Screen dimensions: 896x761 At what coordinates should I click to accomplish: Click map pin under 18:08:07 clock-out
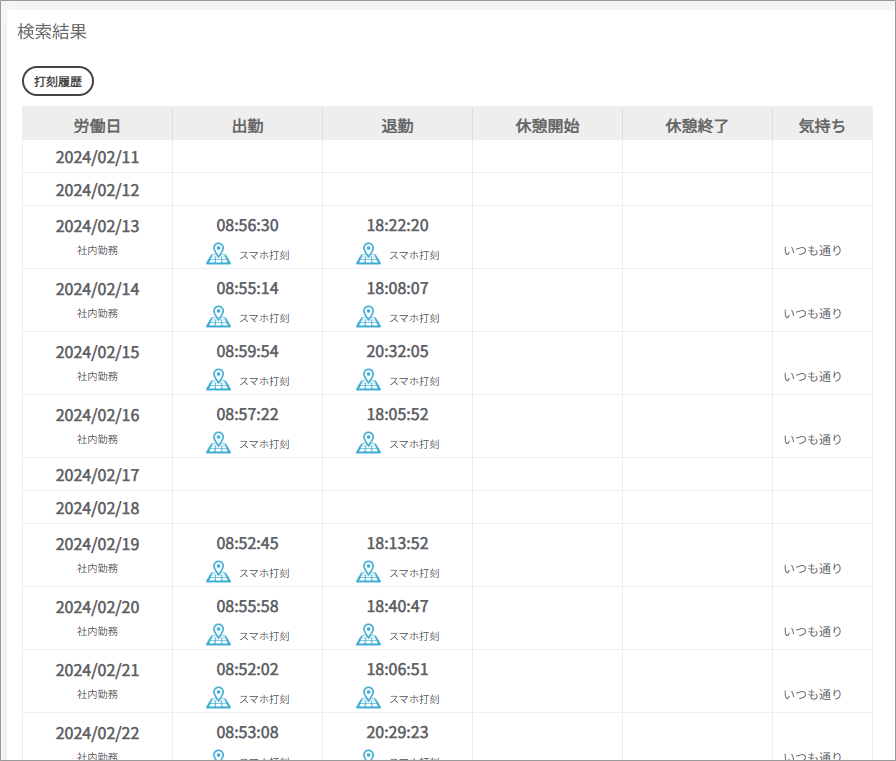(x=368, y=317)
